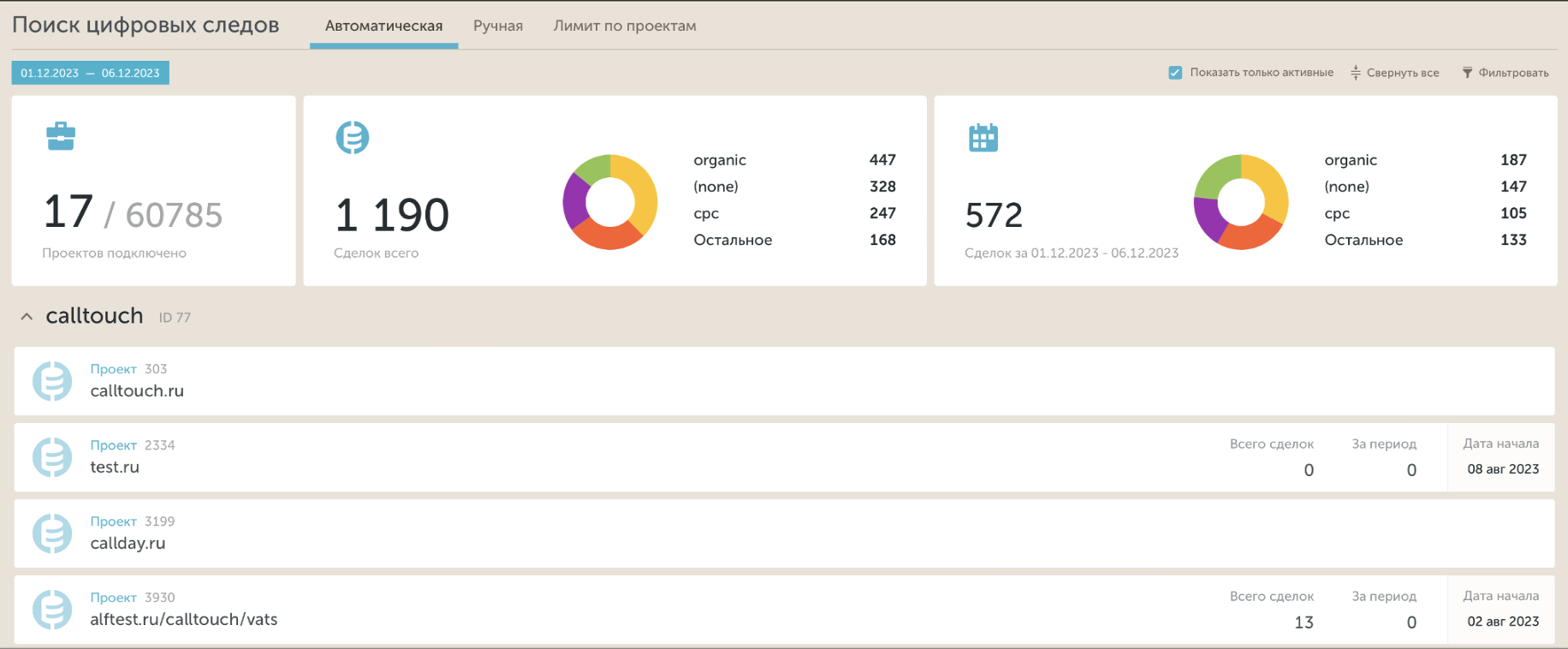Click the callday.ru project name
Image resolution: width=1568 pixels, height=649 pixels.
[x=128, y=544]
